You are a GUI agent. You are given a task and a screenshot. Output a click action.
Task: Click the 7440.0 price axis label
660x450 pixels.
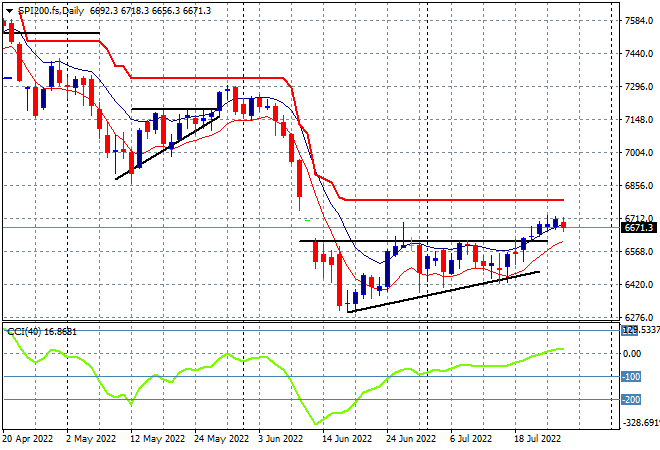click(639, 53)
